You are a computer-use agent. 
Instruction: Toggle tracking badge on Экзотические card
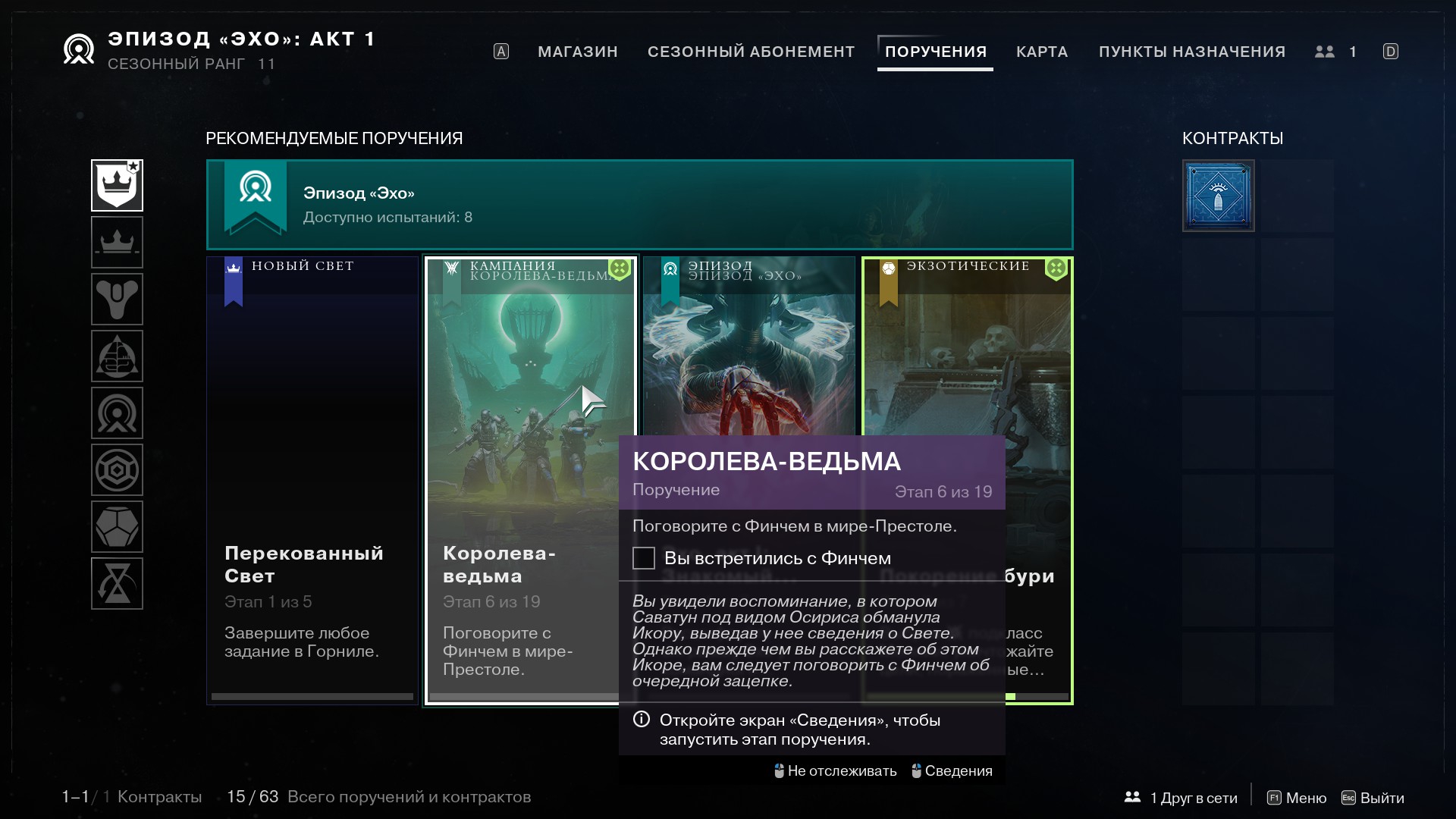pos(1056,268)
